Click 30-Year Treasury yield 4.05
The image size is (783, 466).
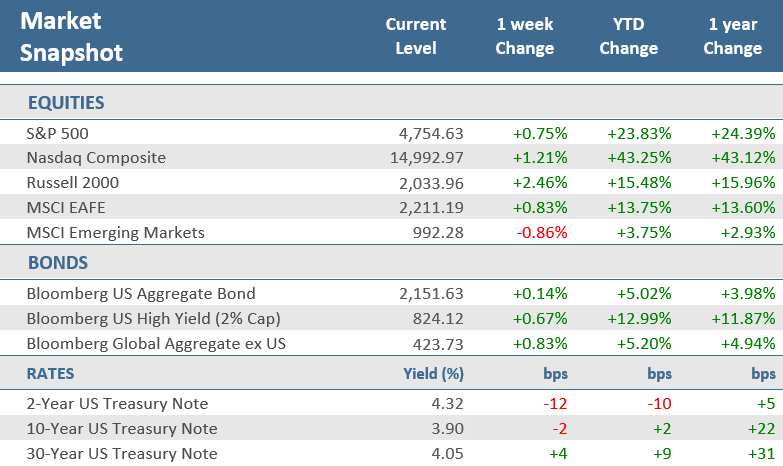(447, 454)
